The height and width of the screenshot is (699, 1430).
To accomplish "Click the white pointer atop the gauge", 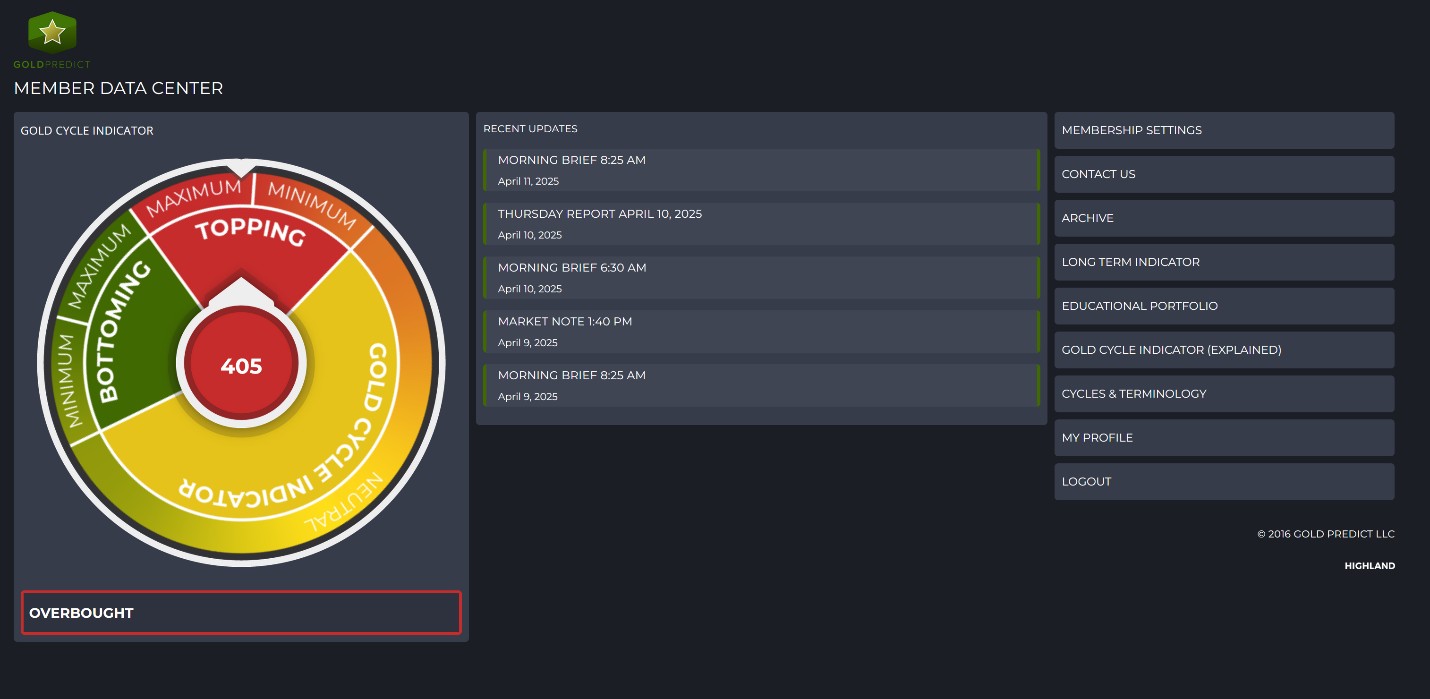I will click(x=241, y=167).
